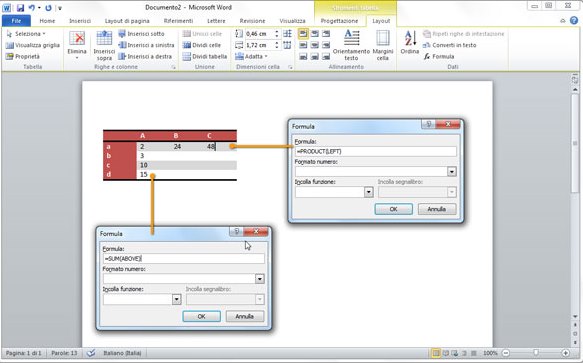Open the Formula command in Dati group
Viewport: 583px width, 363px height.
point(439,57)
